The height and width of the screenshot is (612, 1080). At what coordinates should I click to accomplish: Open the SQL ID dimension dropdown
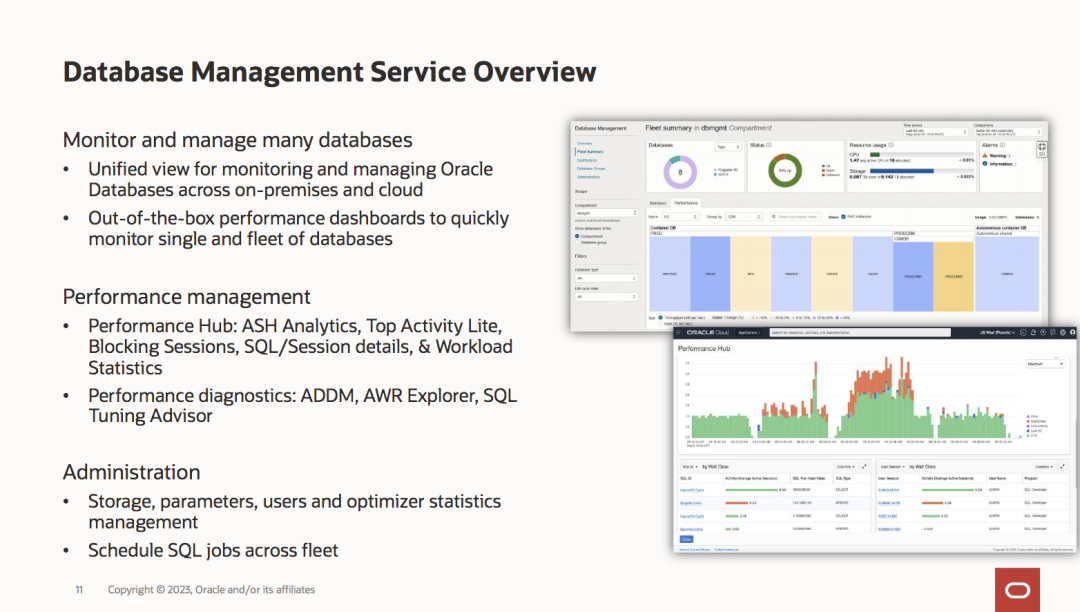(689, 467)
